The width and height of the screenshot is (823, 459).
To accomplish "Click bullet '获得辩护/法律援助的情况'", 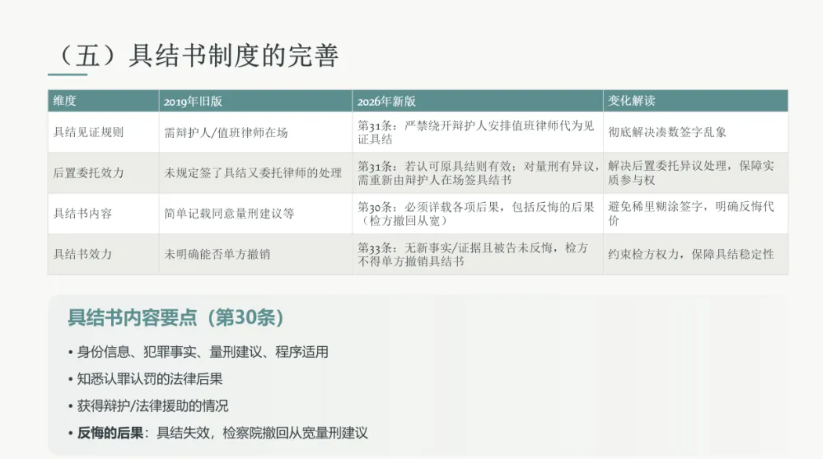I will coord(148,406).
